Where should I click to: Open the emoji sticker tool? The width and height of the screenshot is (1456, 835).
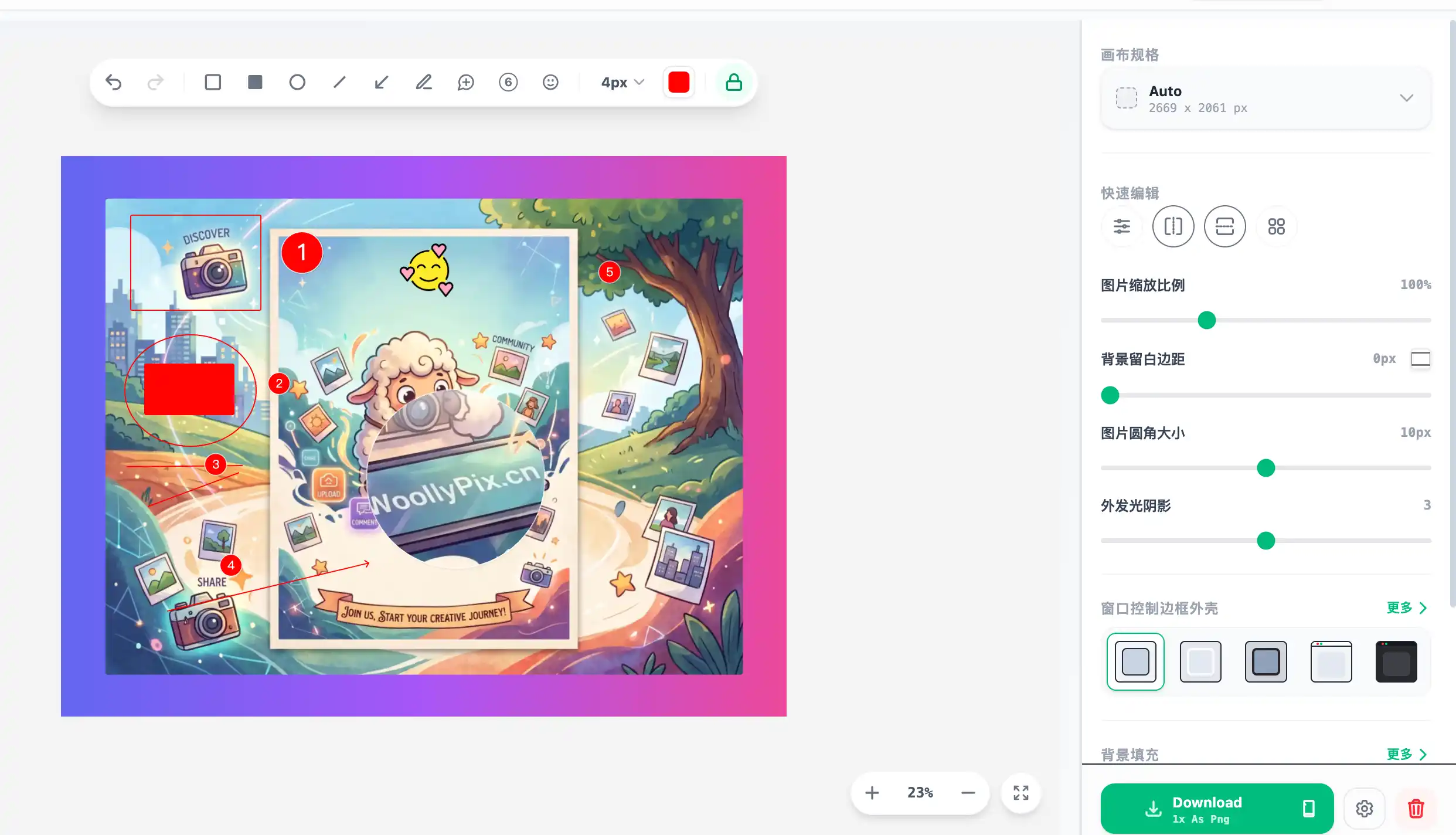(x=550, y=82)
